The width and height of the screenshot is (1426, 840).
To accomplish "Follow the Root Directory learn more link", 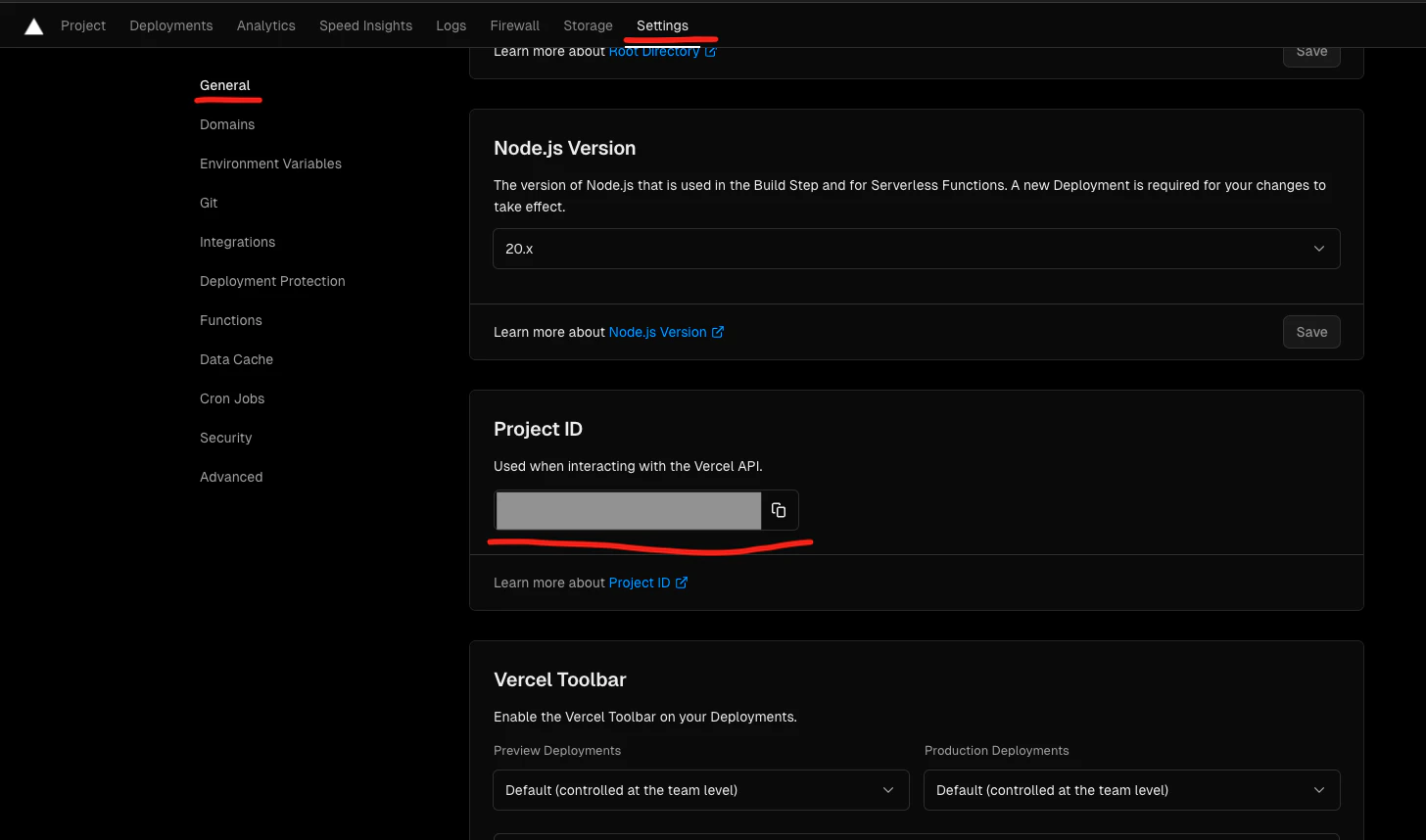I will [x=663, y=51].
